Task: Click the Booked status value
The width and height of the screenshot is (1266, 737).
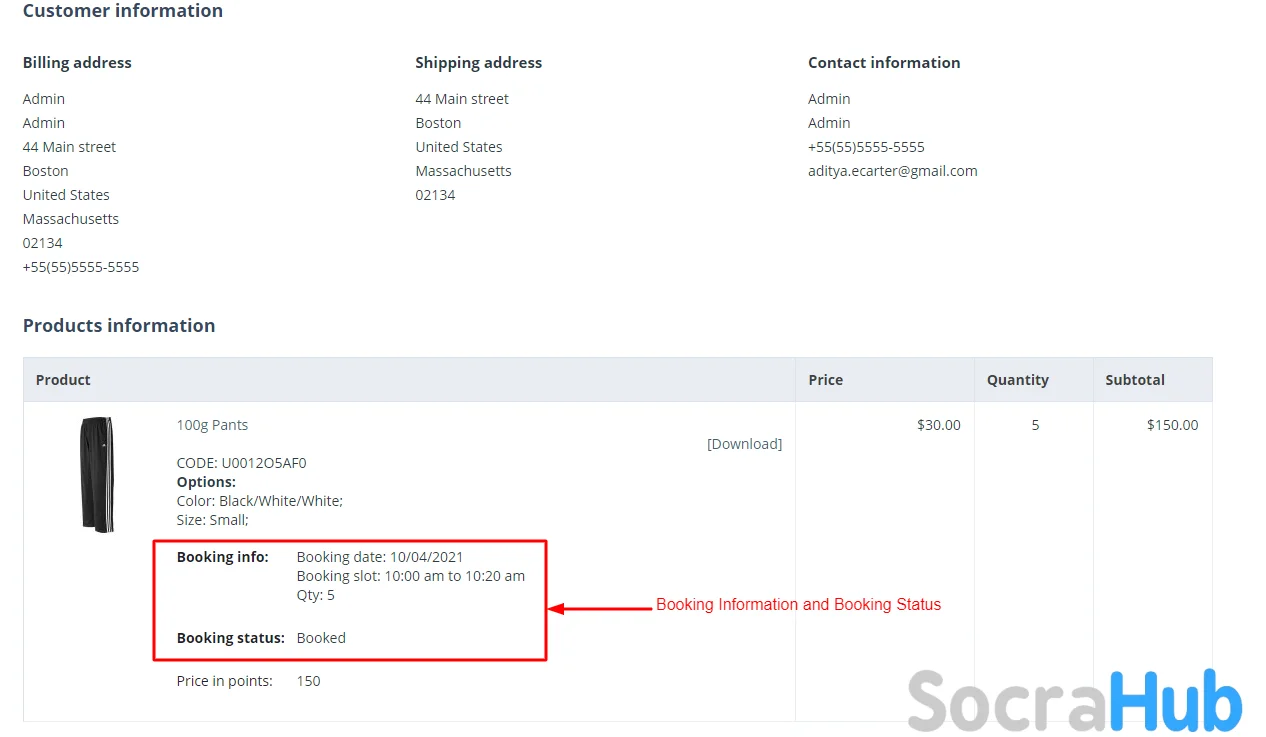Action: [x=321, y=638]
